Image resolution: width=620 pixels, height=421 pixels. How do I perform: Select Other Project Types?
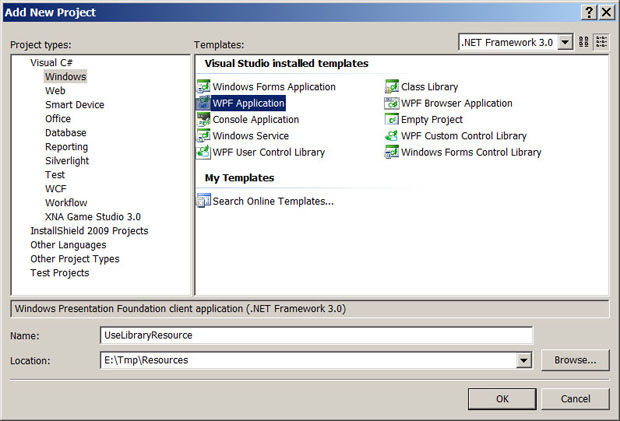click(x=75, y=259)
